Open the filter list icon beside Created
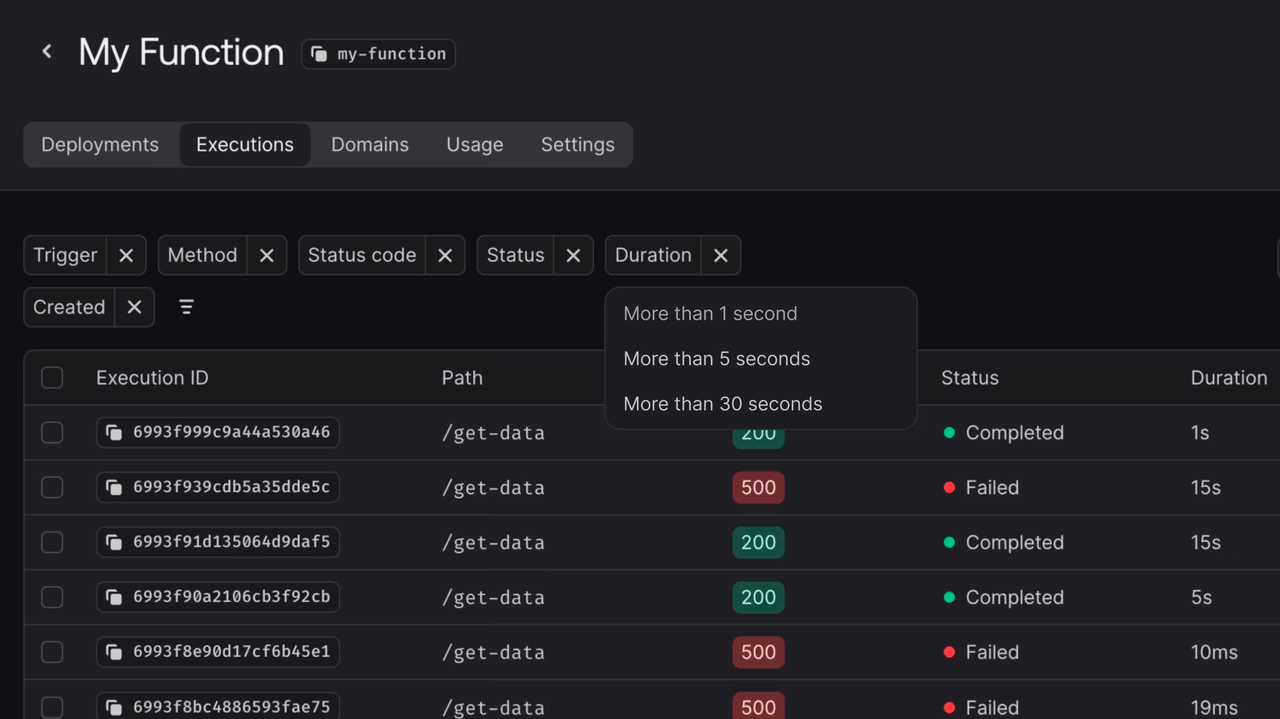This screenshot has height=719, width=1280. [x=186, y=307]
